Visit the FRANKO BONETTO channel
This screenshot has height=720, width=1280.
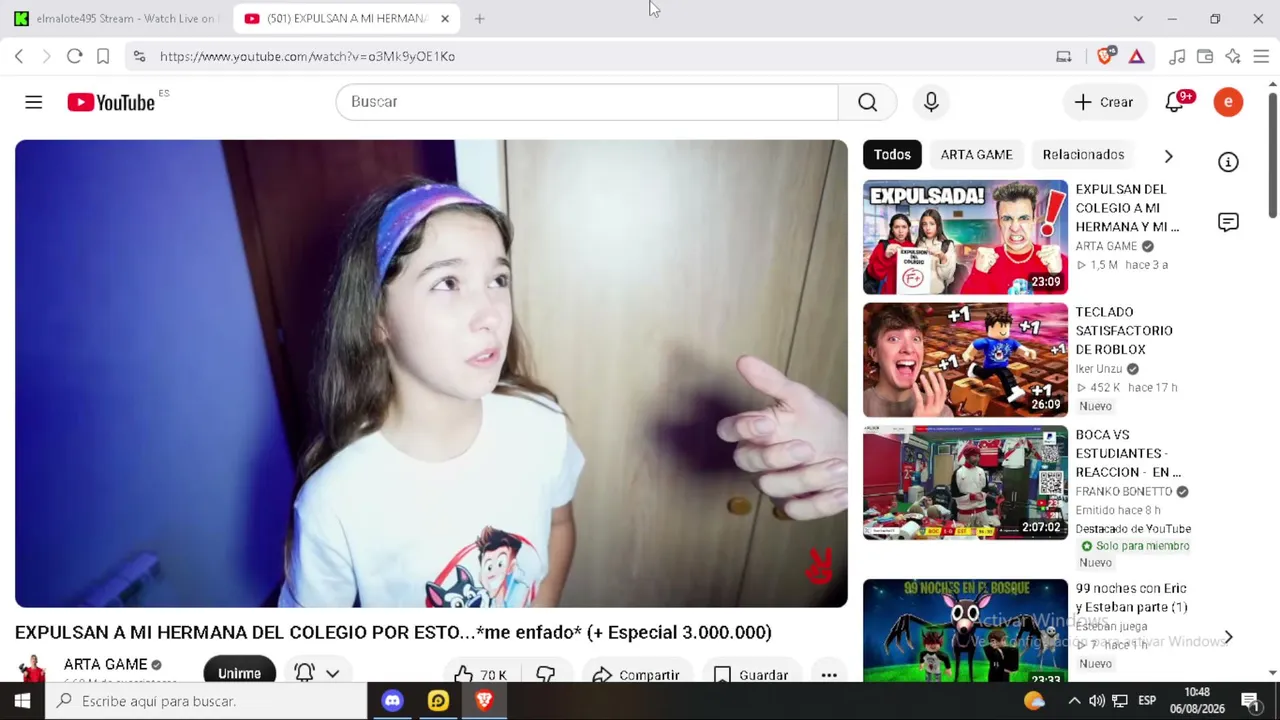pyautogui.click(x=1124, y=492)
